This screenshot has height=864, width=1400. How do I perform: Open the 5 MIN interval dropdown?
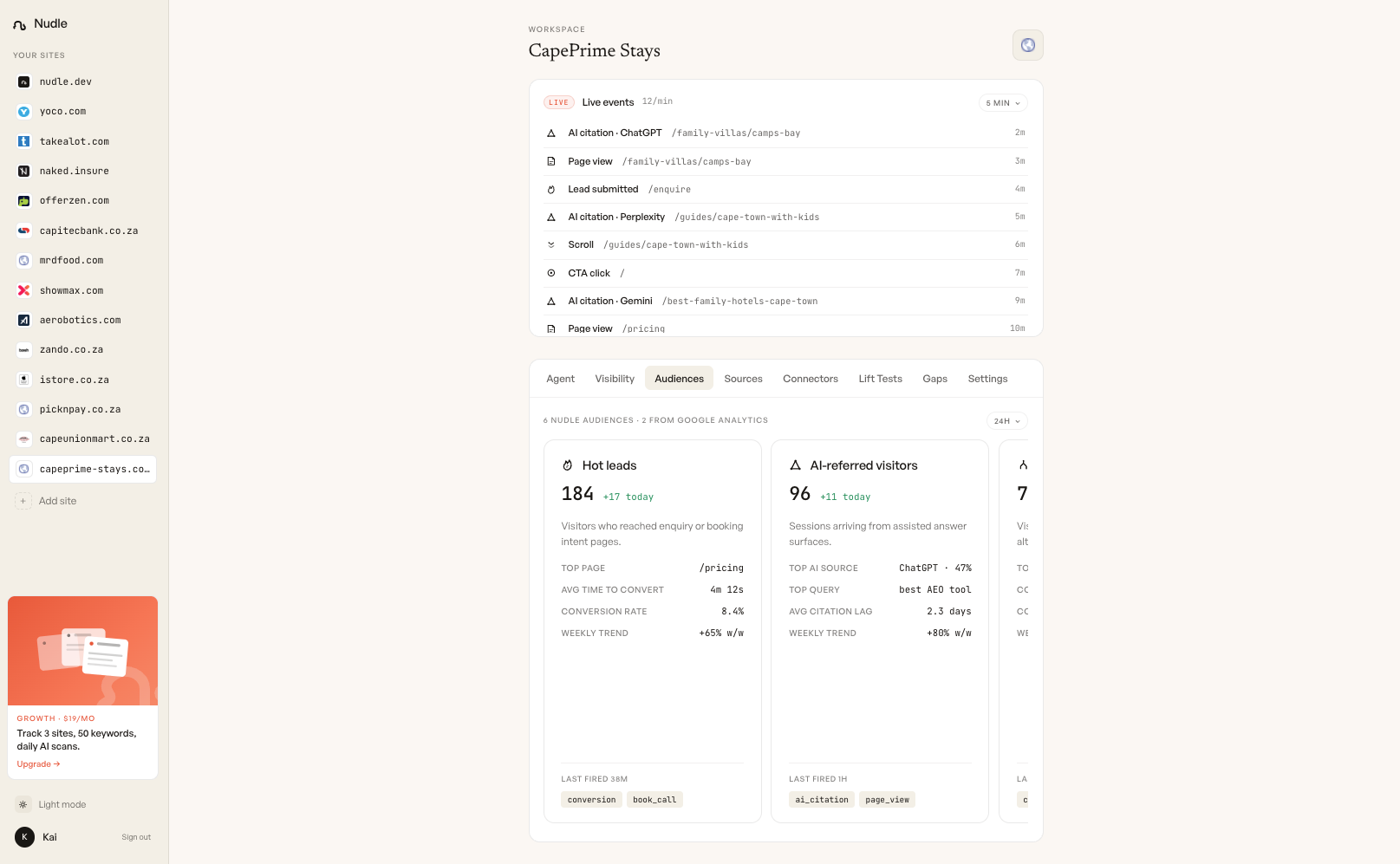pos(1003,103)
